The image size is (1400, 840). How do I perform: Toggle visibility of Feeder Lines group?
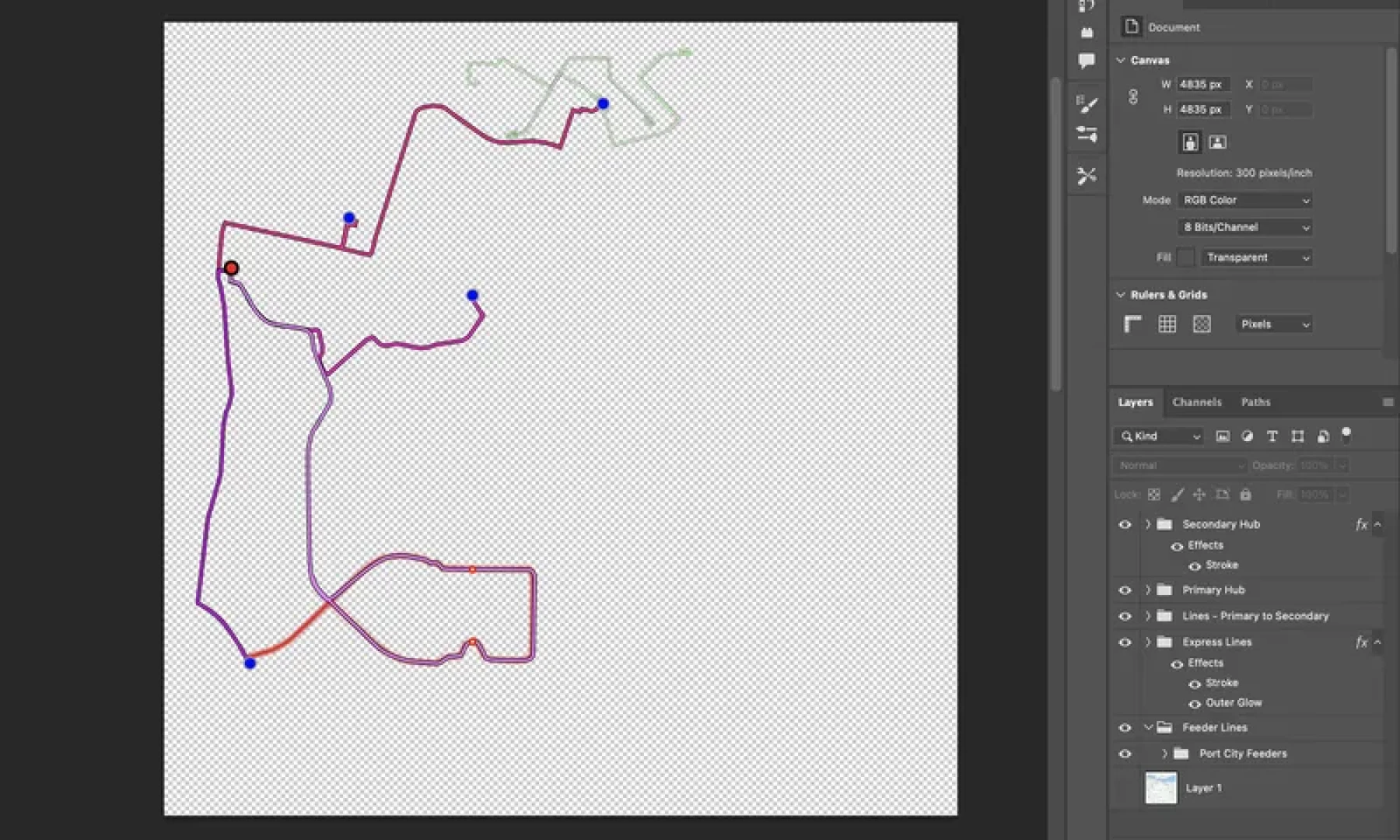pyautogui.click(x=1125, y=727)
